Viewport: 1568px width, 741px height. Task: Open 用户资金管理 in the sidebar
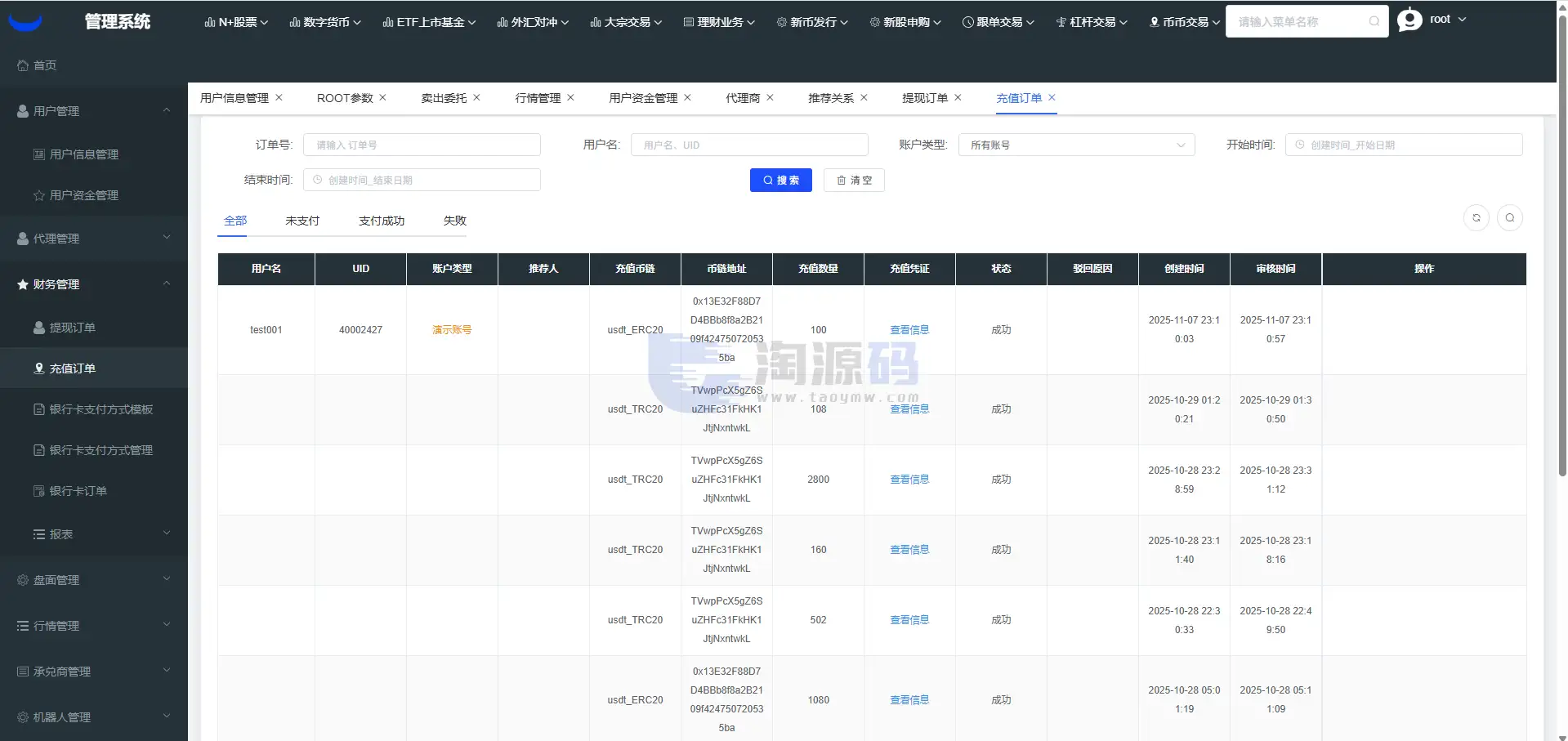(x=94, y=195)
